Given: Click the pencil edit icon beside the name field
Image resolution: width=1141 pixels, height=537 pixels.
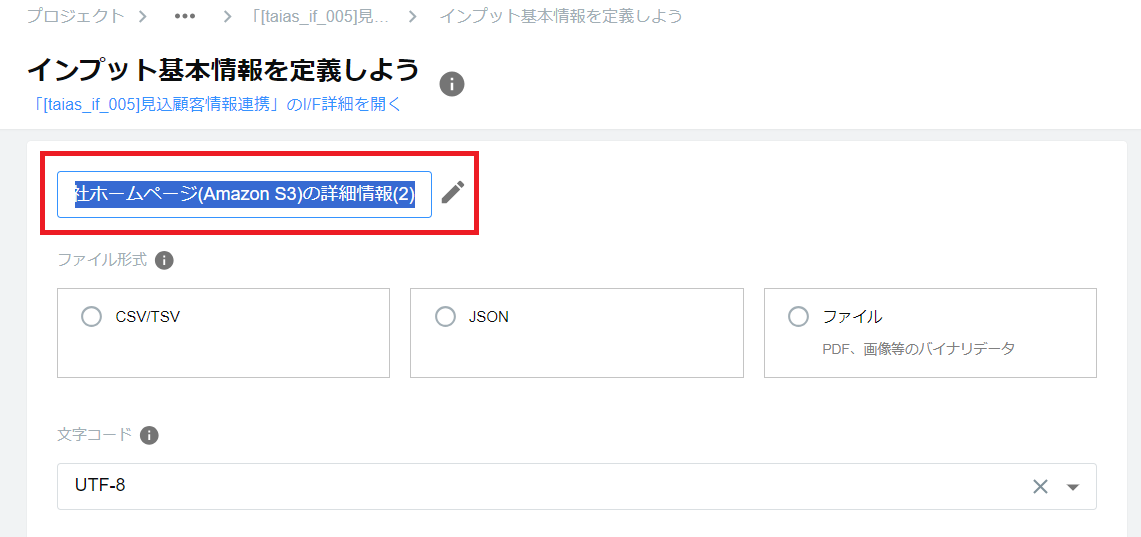Looking at the screenshot, I should (453, 192).
